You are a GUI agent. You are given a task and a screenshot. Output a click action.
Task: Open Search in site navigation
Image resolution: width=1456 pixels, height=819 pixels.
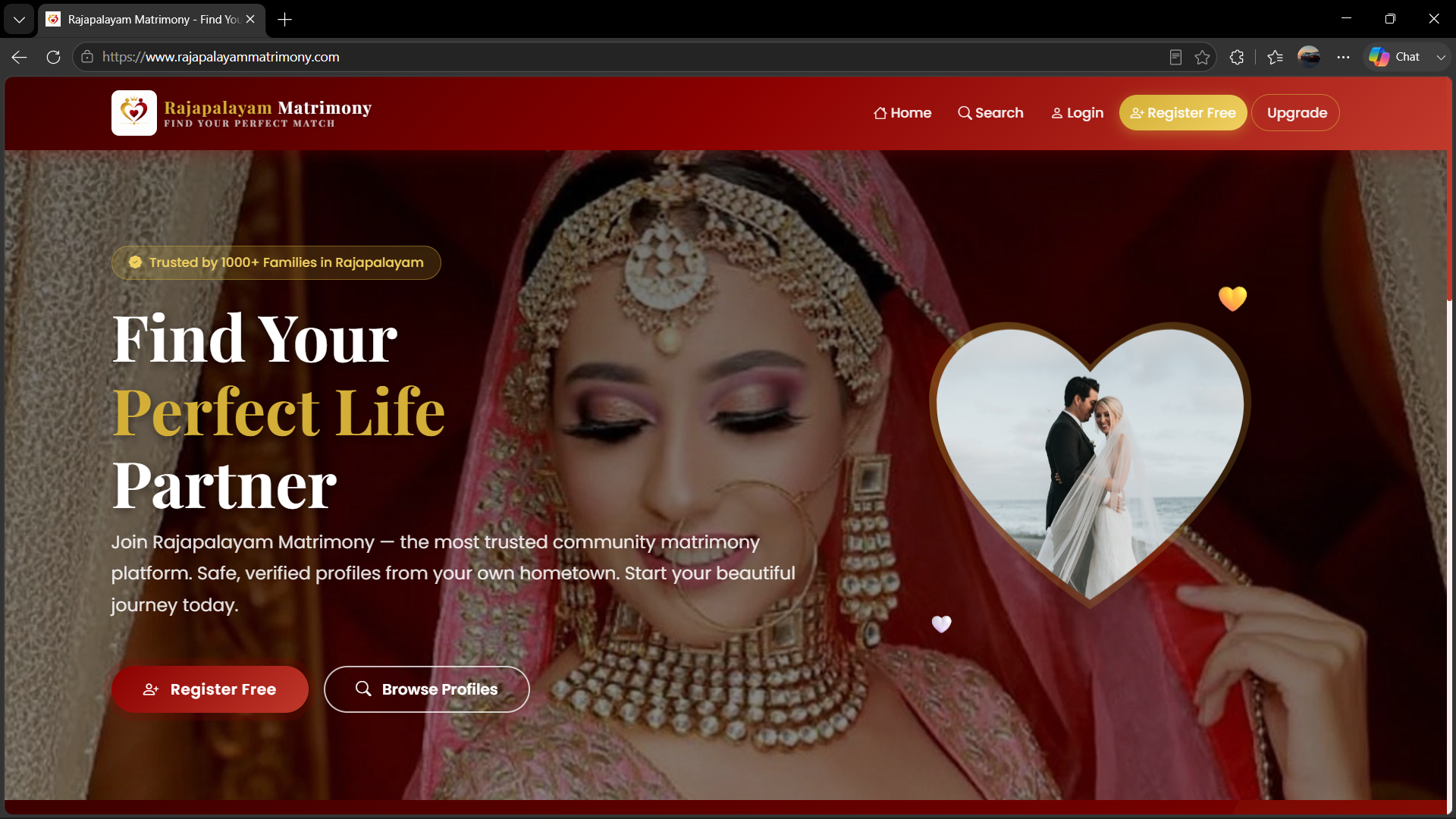point(990,113)
